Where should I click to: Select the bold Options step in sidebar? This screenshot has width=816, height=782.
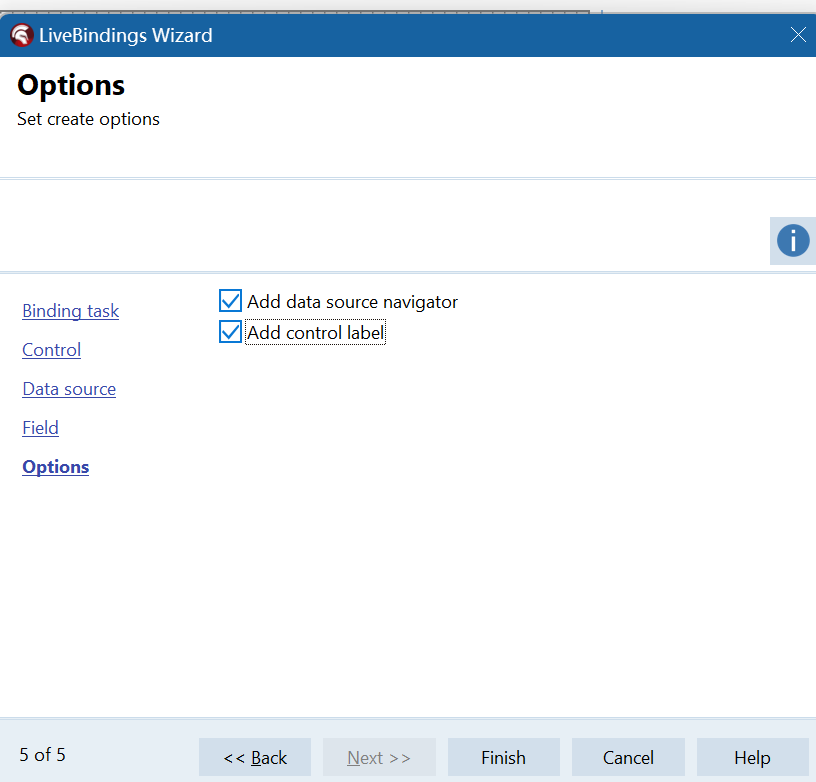(x=55, y=467)
